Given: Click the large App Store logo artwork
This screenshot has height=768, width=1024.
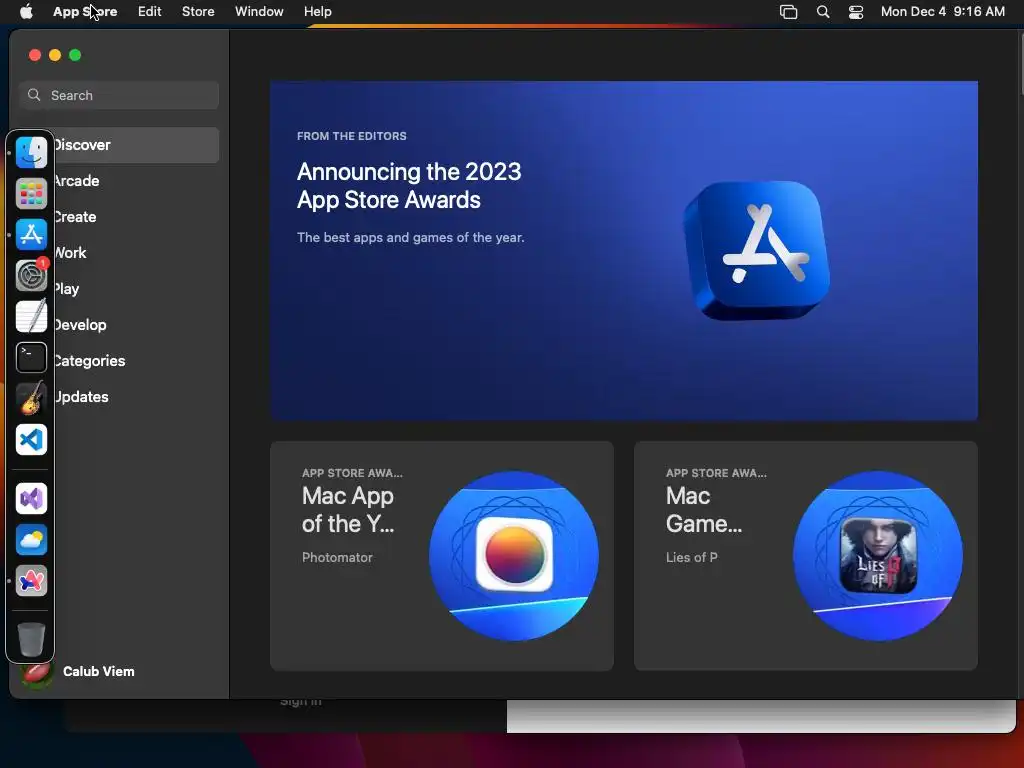Looking at the screenshot, I should pyautogui.click(x=756, y=251).
